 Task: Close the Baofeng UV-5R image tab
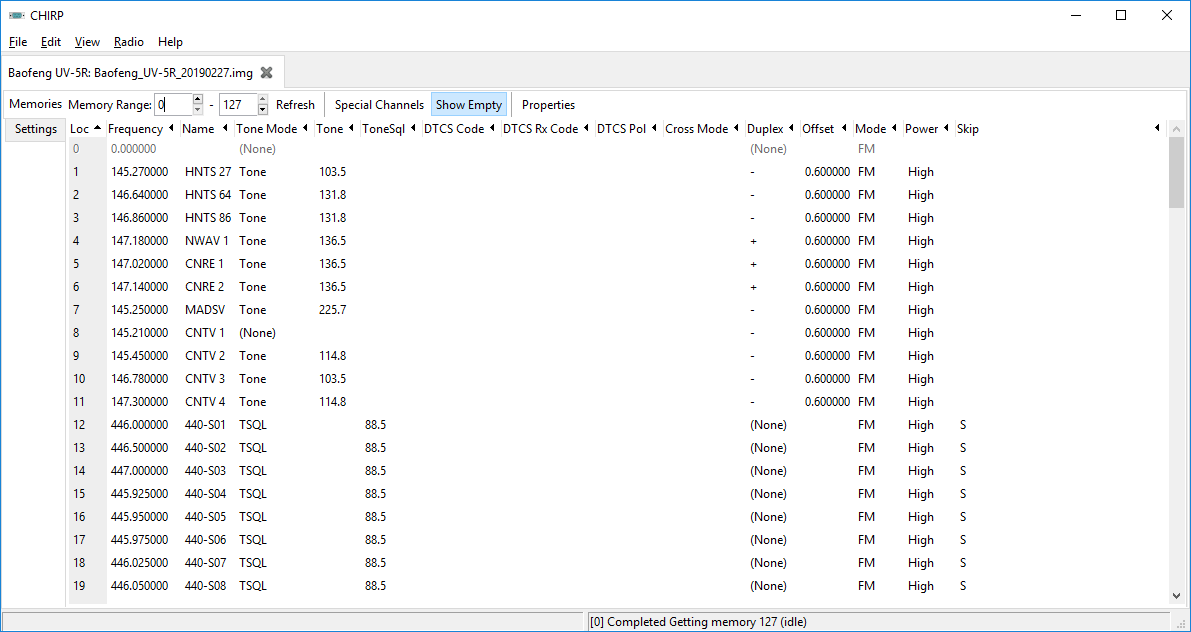click(266, 73)
